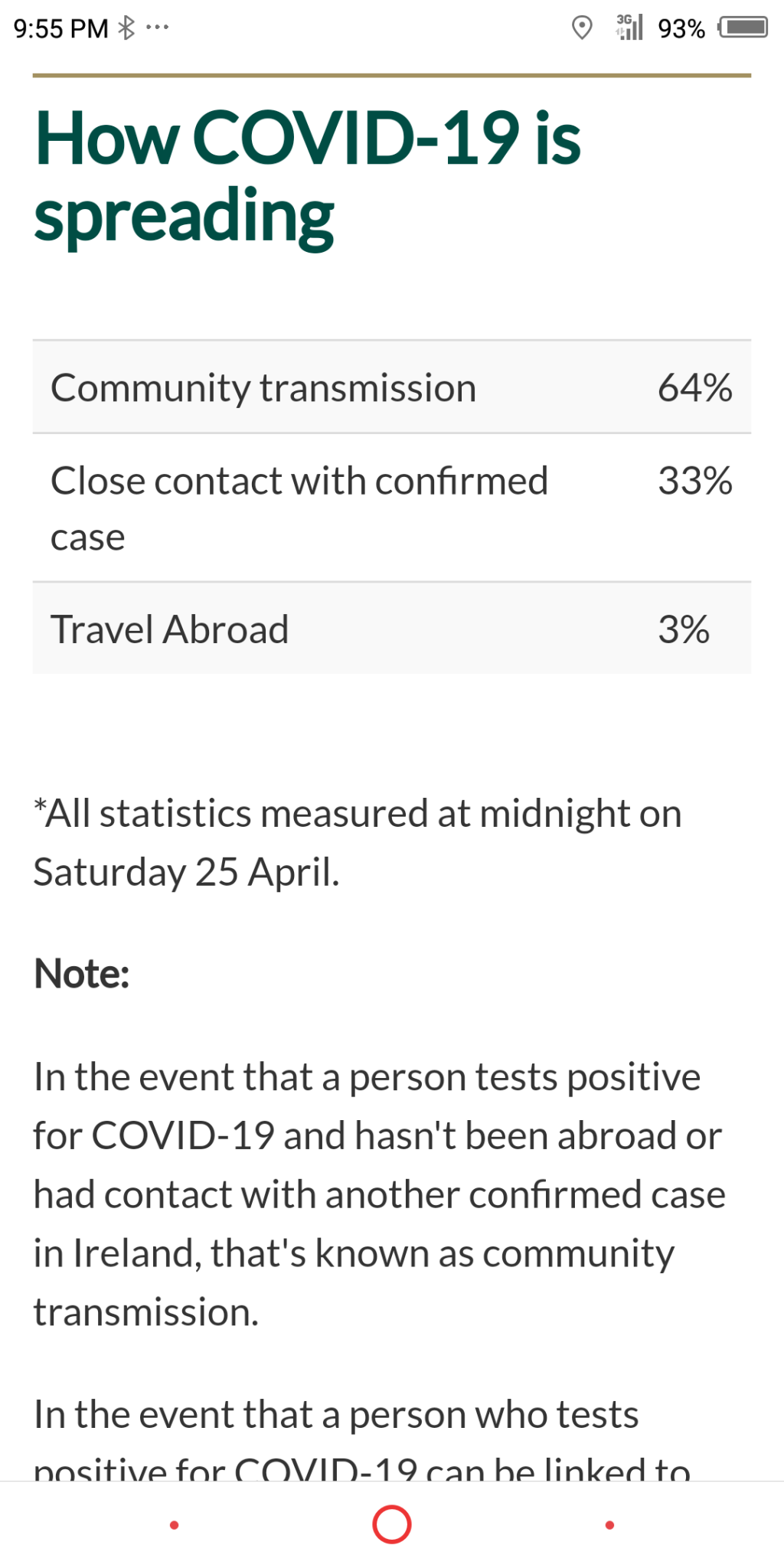784x1568 pixels.
Task: Tap the paragraph explaining community transmission
Action: [x=379, y=1194]
